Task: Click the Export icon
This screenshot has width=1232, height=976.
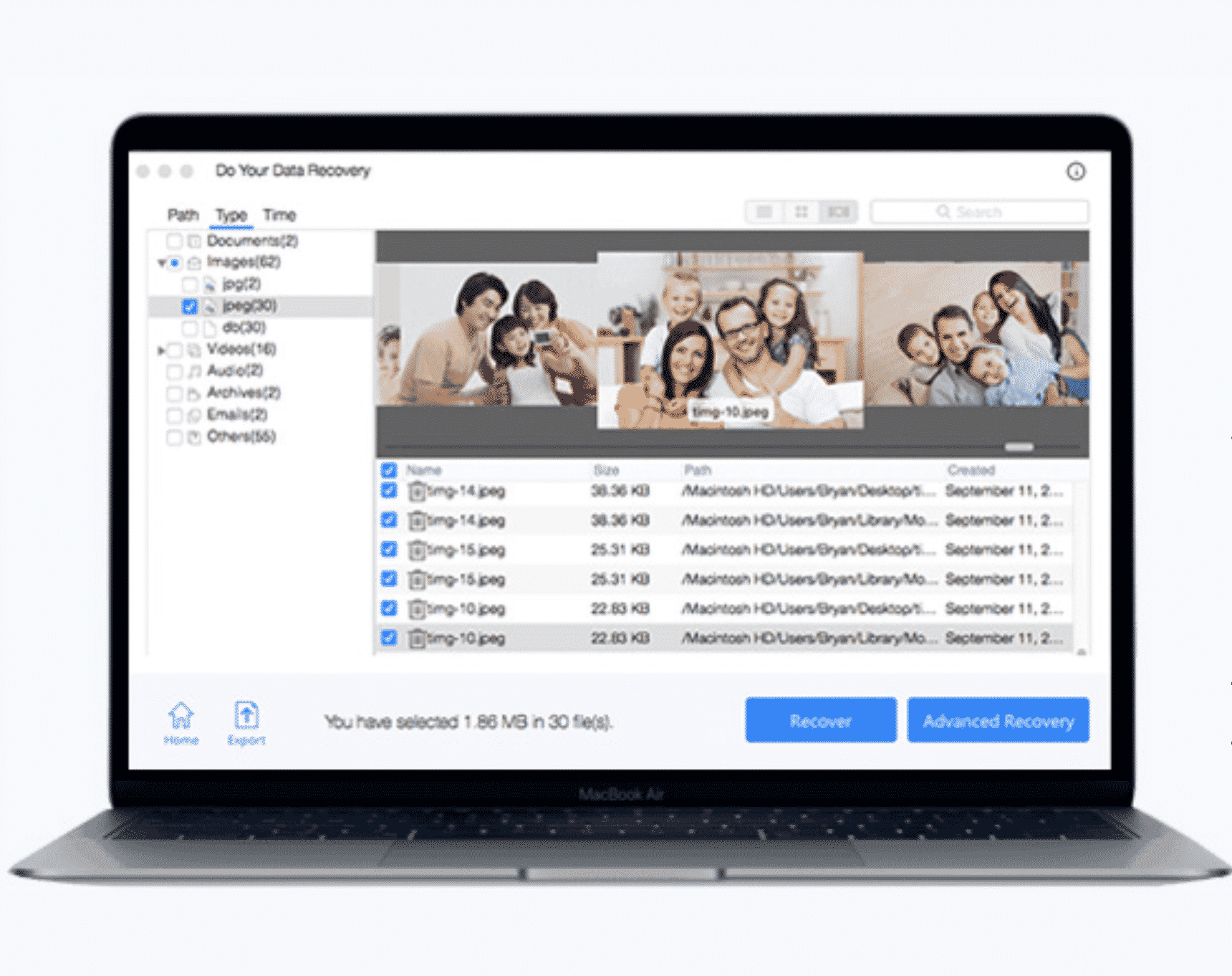Action: 246,715
